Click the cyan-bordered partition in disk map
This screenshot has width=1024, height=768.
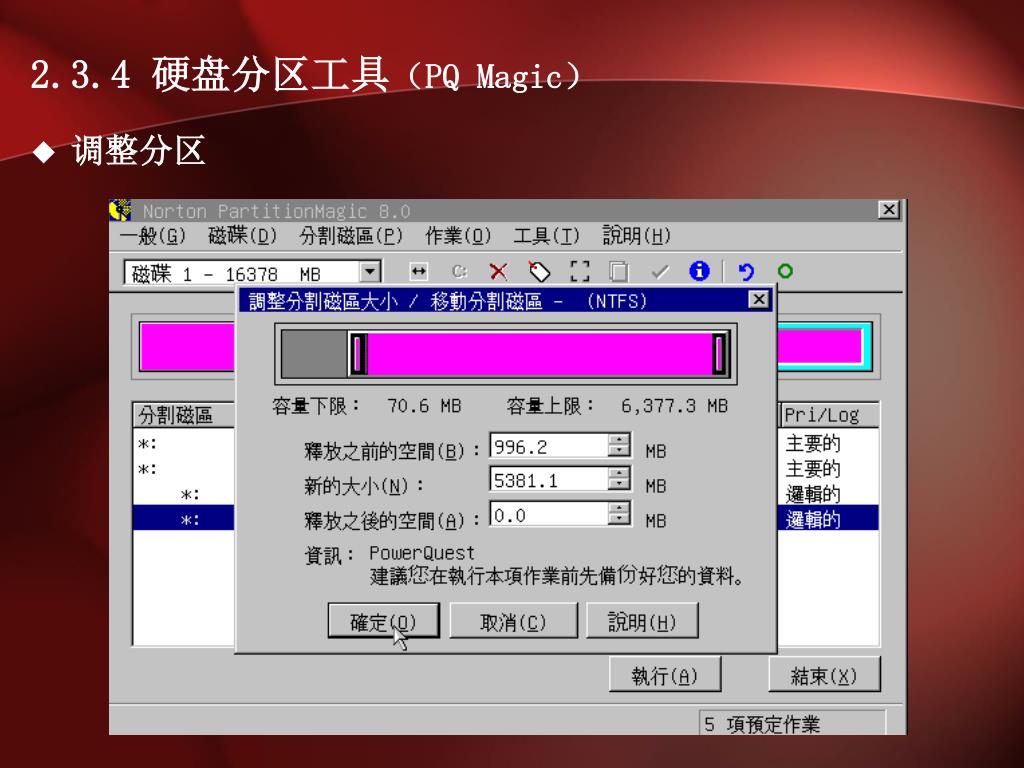click(x=824, y=347)
